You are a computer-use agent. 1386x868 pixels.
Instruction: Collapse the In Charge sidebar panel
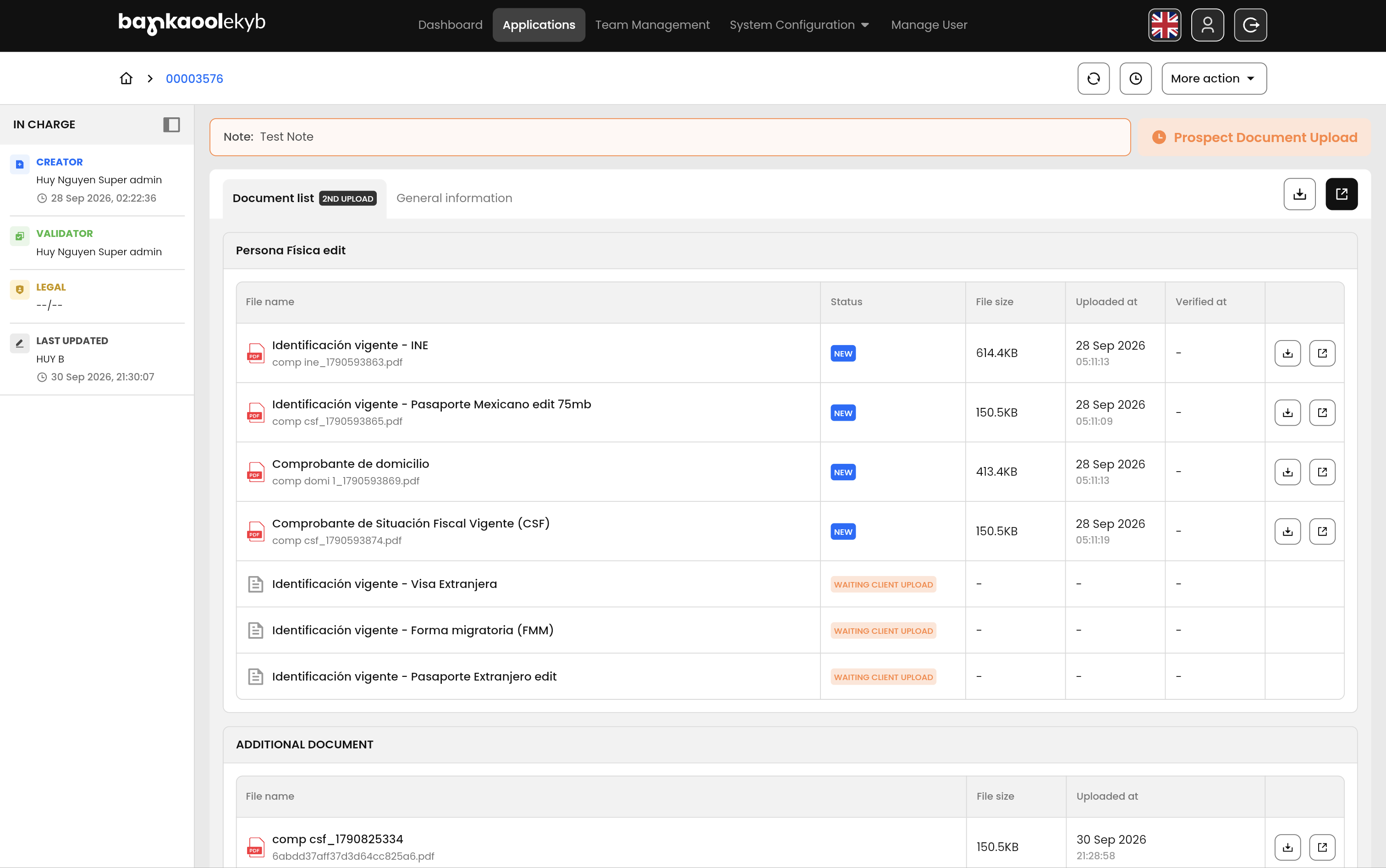[x=172, y=125]
